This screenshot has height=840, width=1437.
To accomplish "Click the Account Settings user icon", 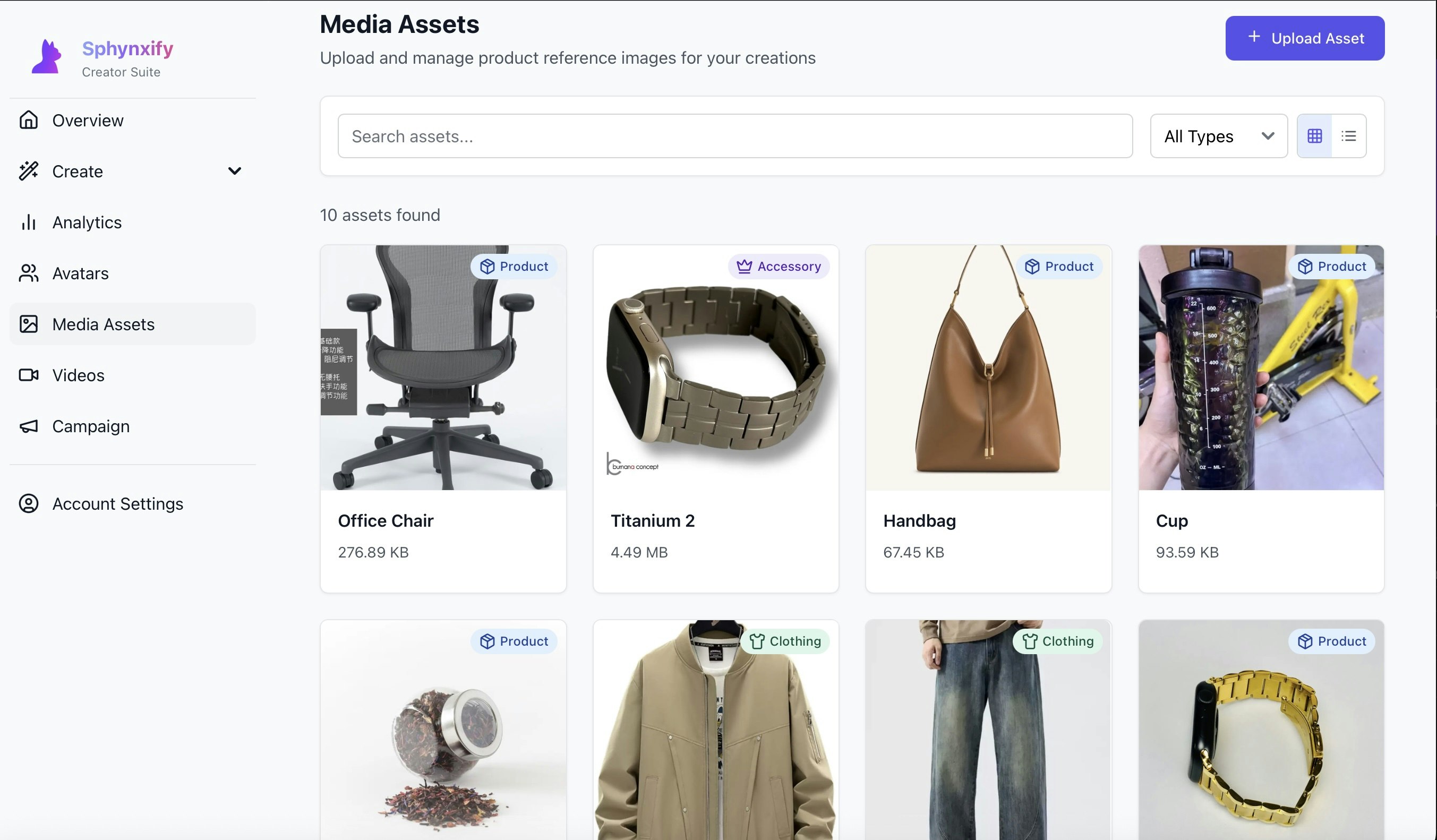I will click(x=29, y=503).
